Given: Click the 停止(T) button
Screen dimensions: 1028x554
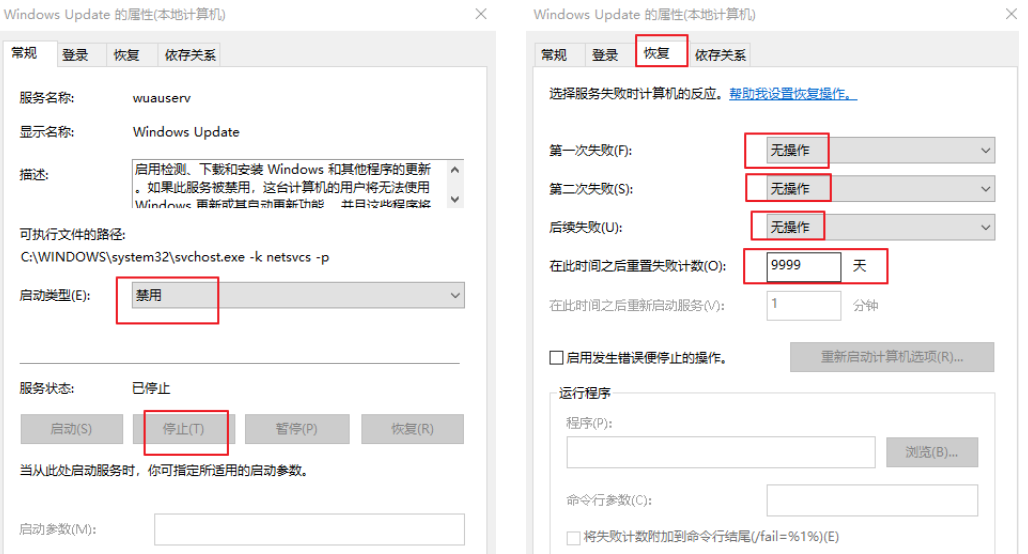Looking at the screenshot, I should click(x=184, y=429).
